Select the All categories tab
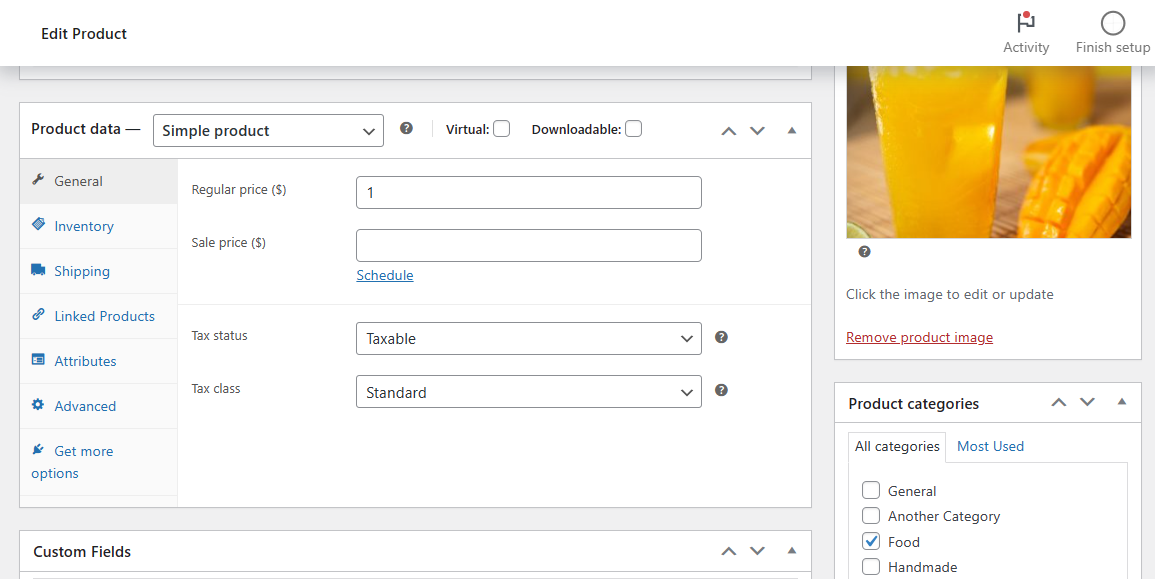1155x579 pixels. tap(897, 446)
